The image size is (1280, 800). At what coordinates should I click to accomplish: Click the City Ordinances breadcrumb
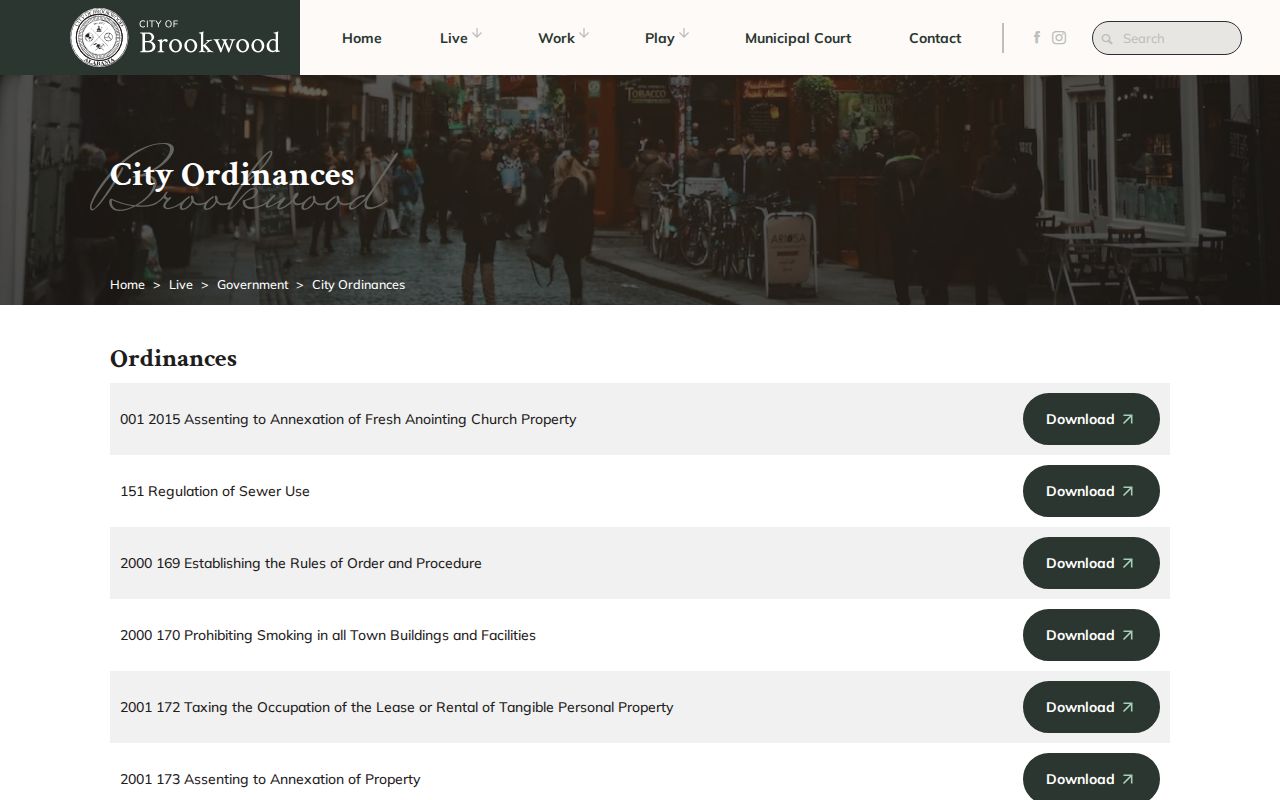358,285
